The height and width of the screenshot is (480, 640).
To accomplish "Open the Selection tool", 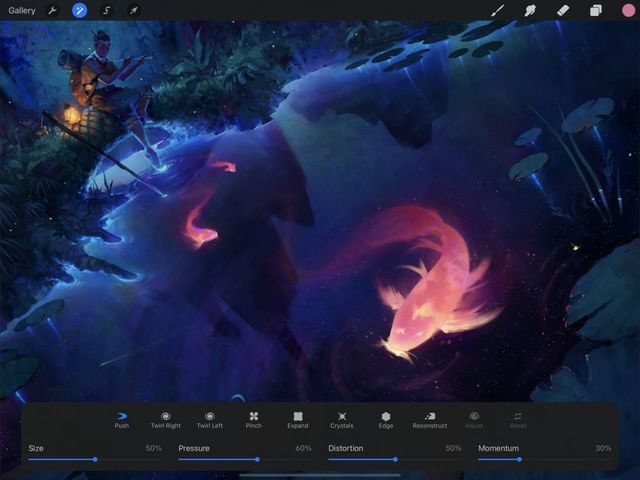I will tap(106, 11).
